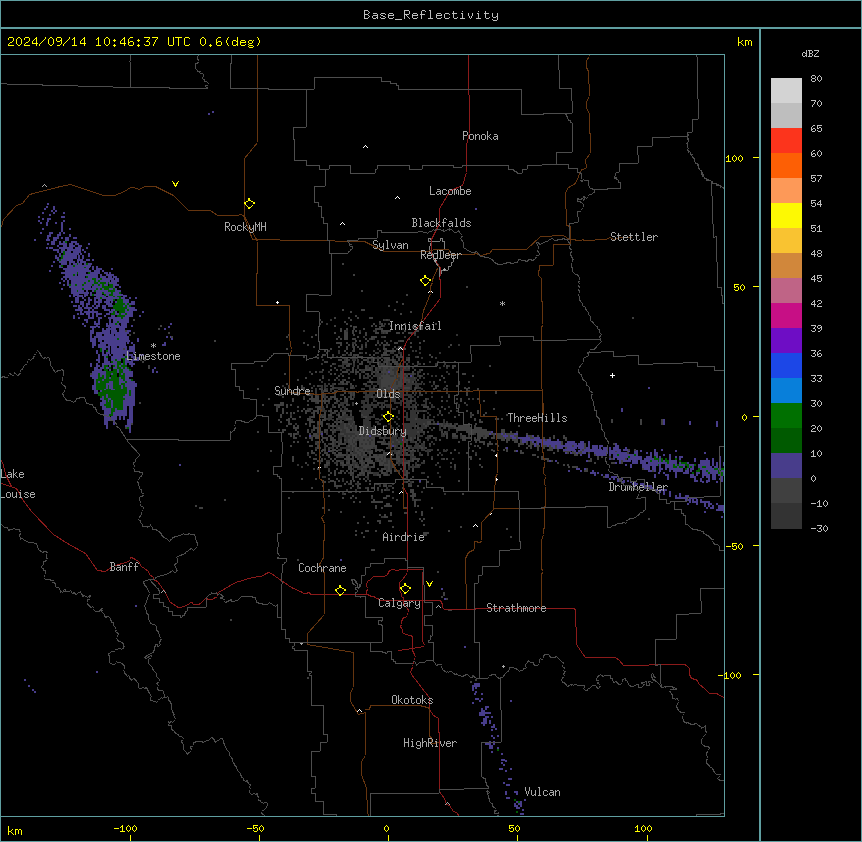The height and width of the screenshot is (842, 862).
Task: Click the yellow diamond marker between Olds and Didsbury
Action: click(388, 417)
